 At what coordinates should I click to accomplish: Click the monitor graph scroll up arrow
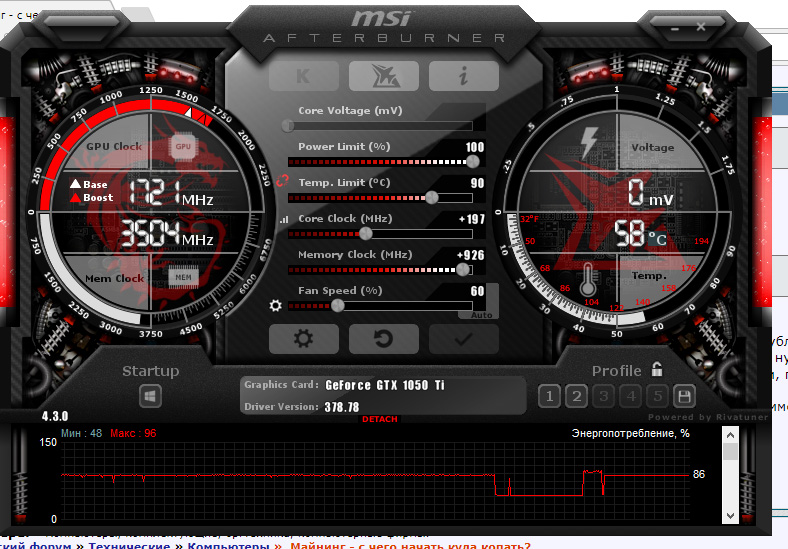[x=731, y=435]
